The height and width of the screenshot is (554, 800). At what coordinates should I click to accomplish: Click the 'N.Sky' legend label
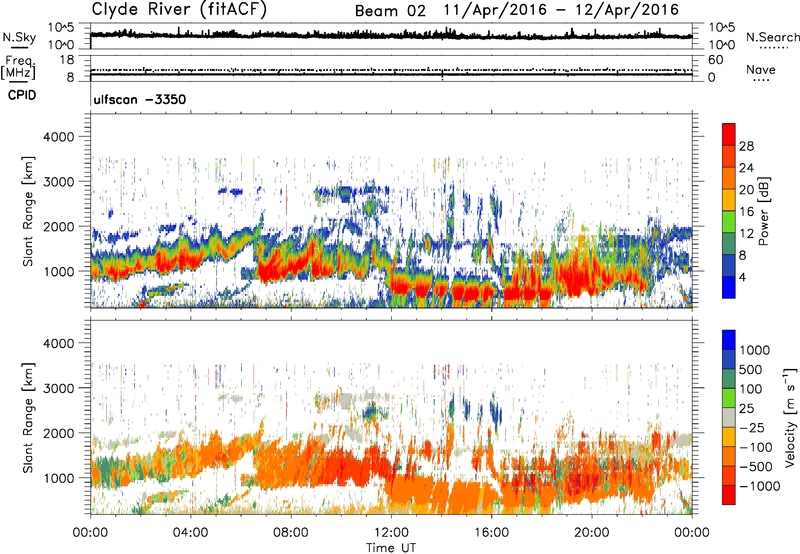click(x=19, y=37)
